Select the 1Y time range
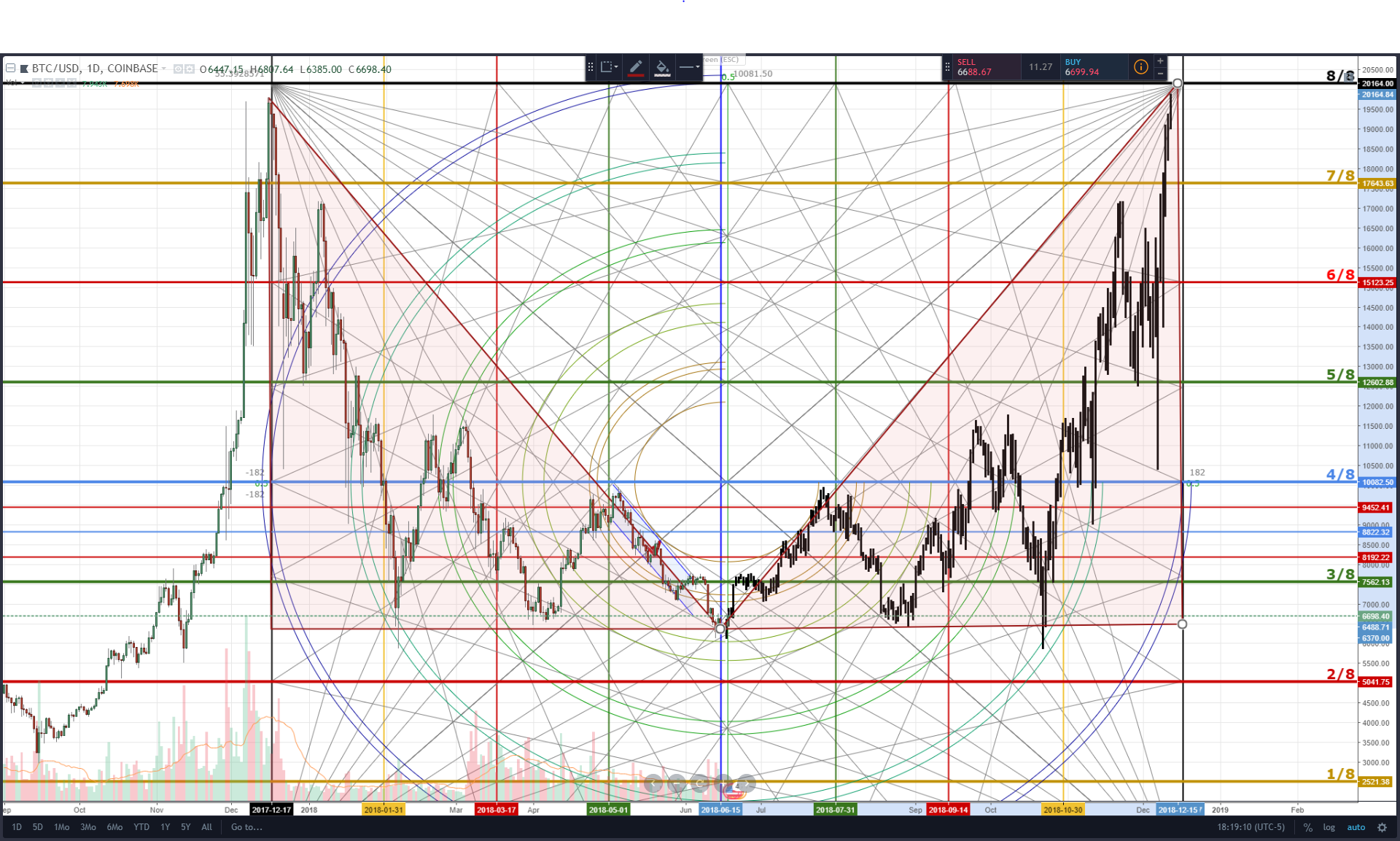 coord(166,827)
